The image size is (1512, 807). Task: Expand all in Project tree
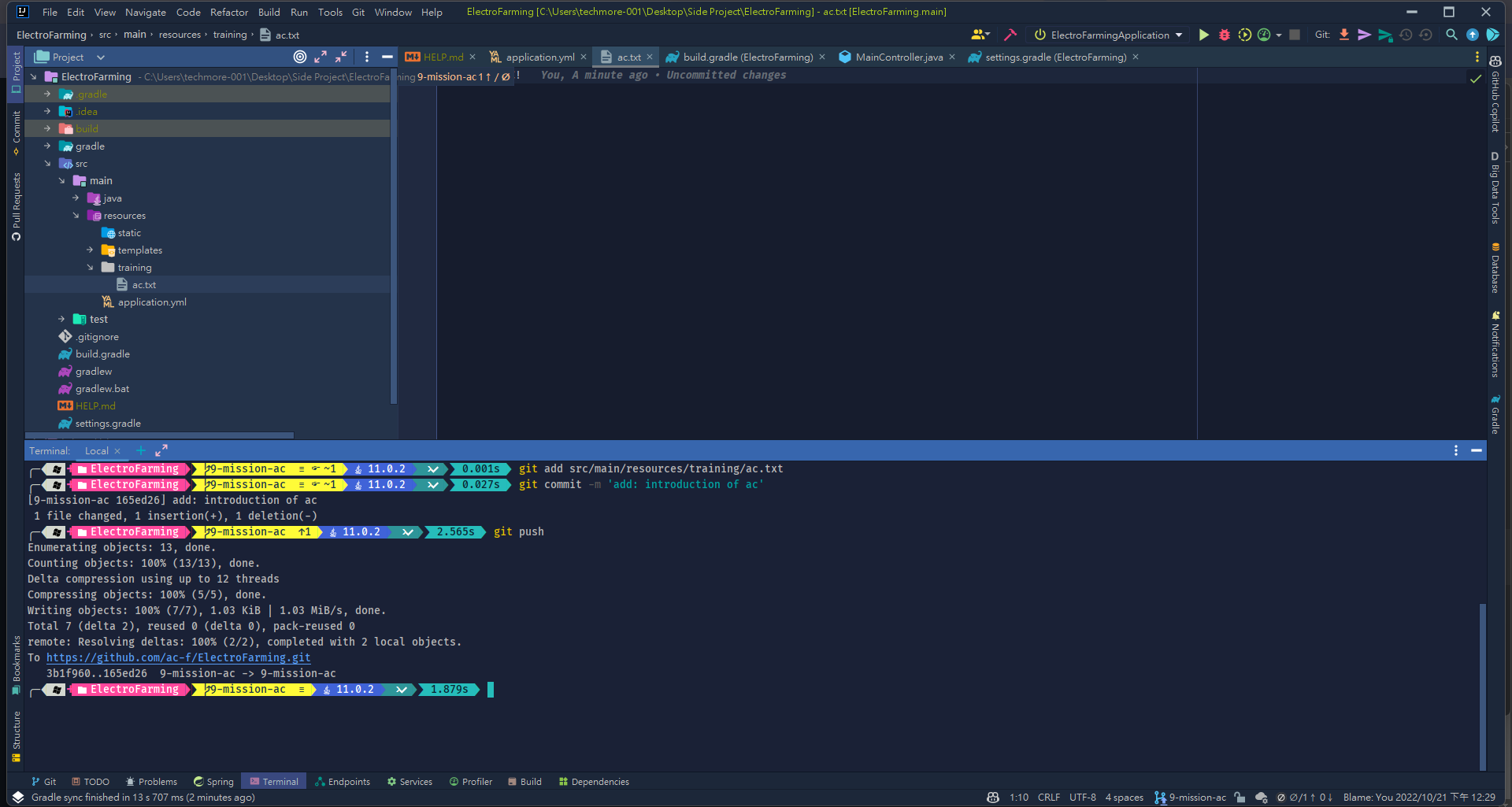click(x=320, y=57)
